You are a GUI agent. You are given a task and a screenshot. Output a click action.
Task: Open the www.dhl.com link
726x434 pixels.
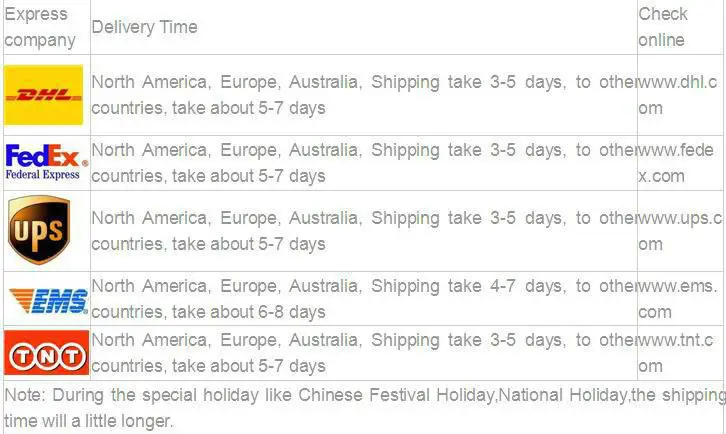678,95
